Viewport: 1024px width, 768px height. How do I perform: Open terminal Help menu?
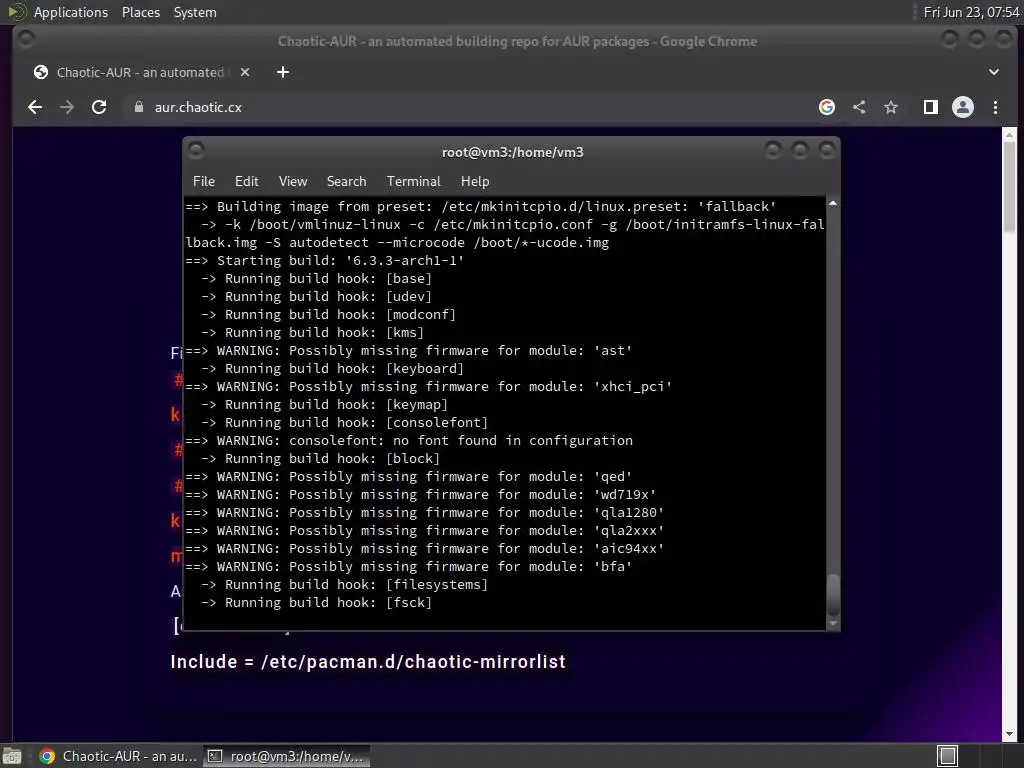pos(475,181)
